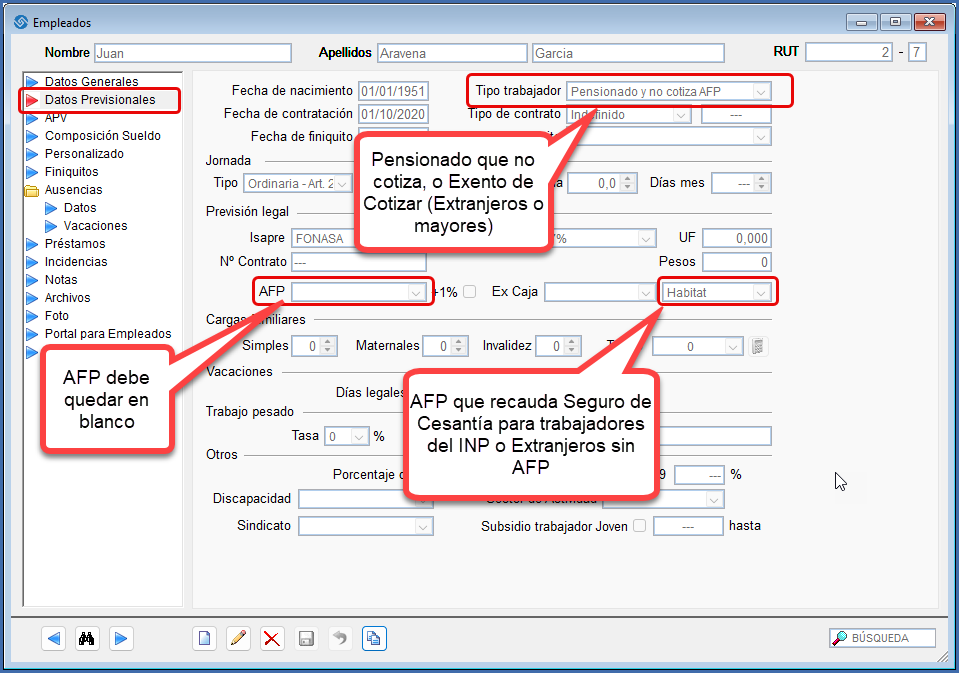This screenshot has height=673, width=959.
Task: Save record with the floppy disk icon
Action: point(306,639)
